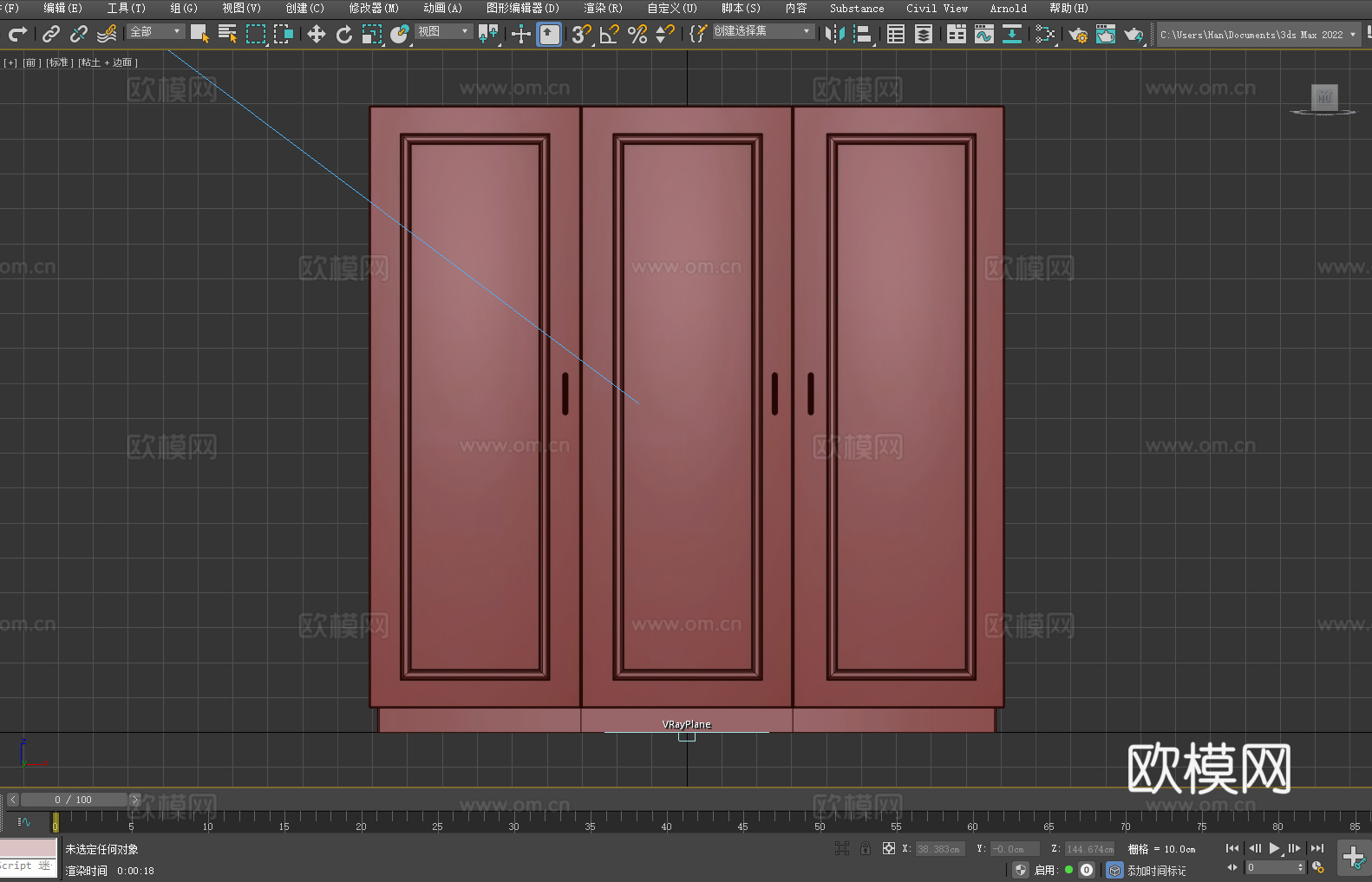Toggle Spinner Snap
Viewport: 1372px width, 882px height.
[665, 34]
